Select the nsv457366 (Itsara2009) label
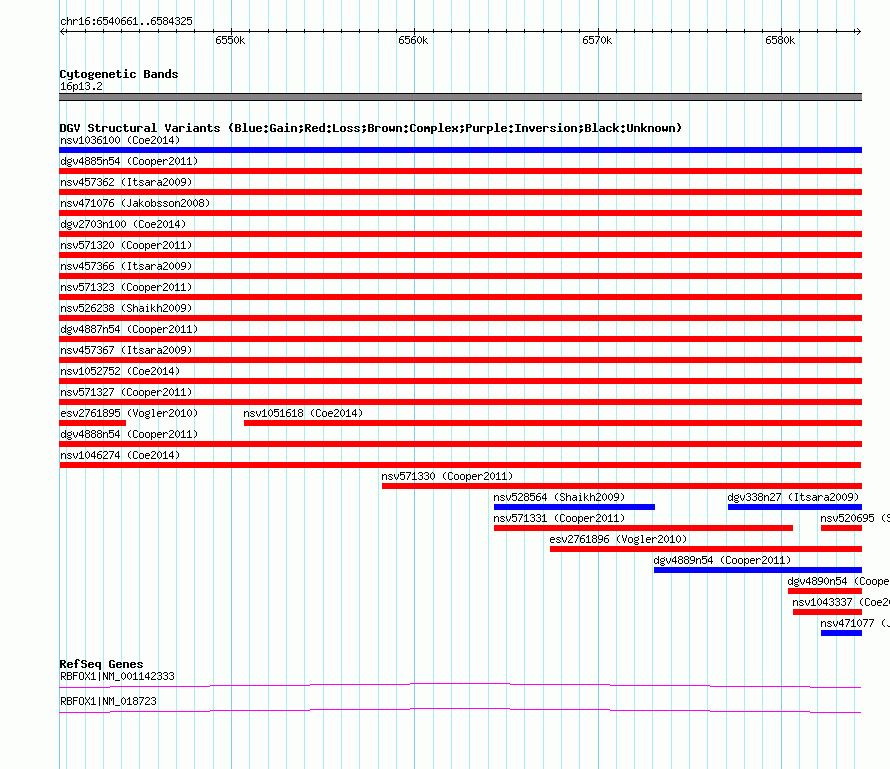 [x=126, y=266]
